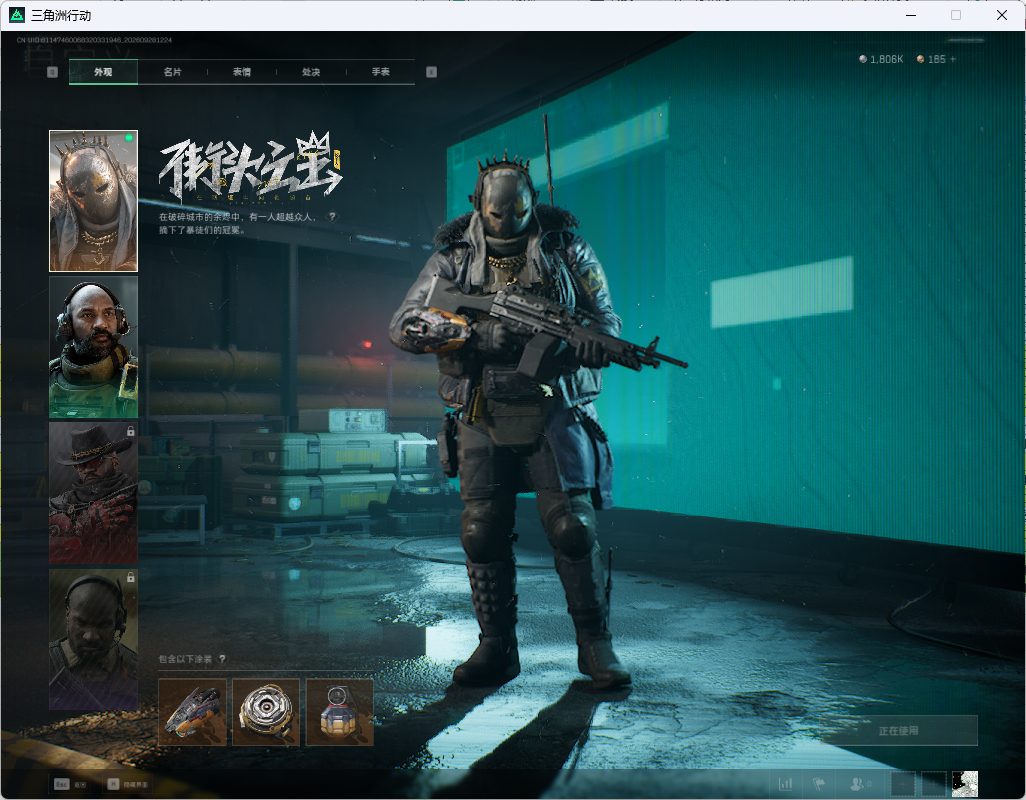Click the H 隐藏界面 hide UI button

click(x=128, y=784)
